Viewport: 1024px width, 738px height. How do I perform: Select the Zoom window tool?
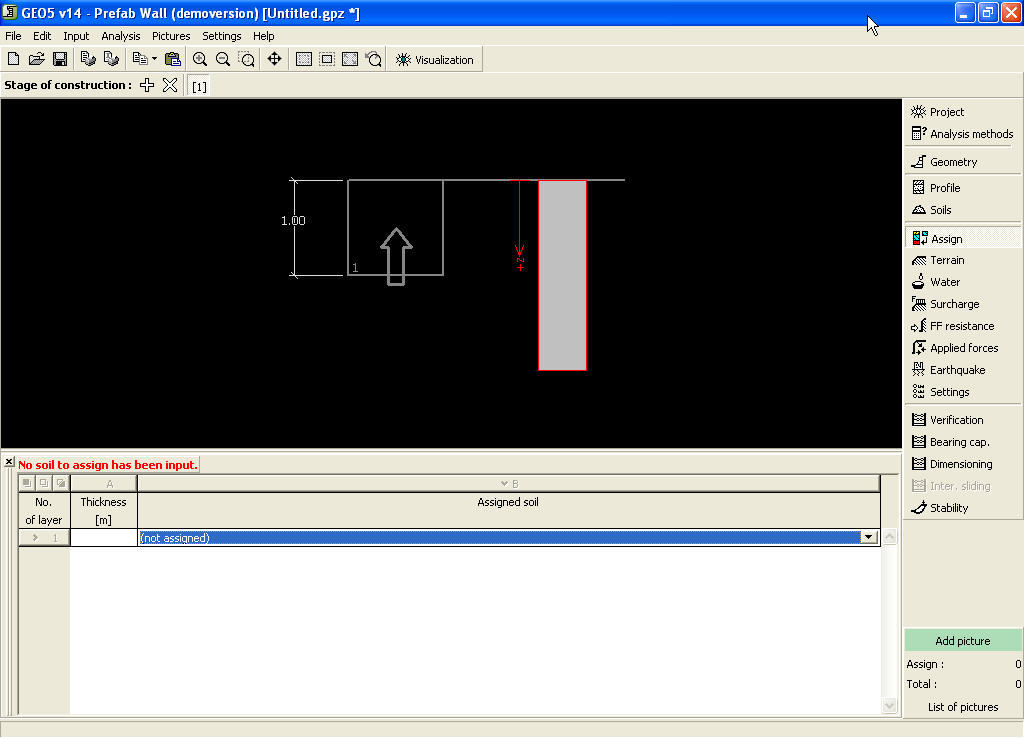(246, 59)
